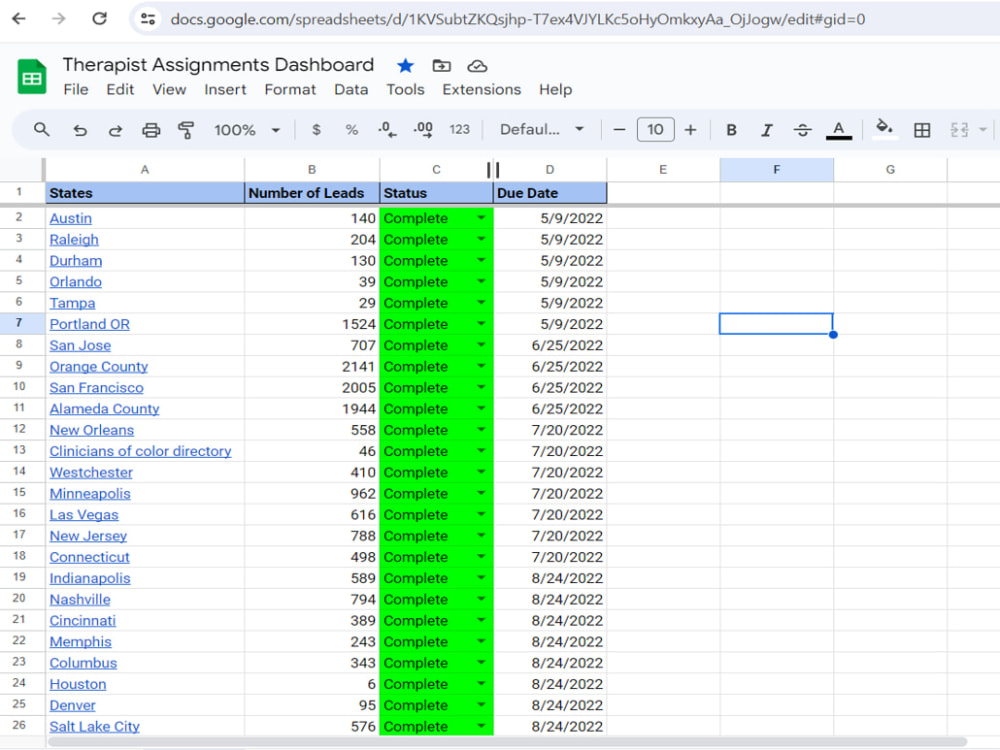
Task: Star the Therapist Assignments Dashboard document
Action: tap(405, 66)
